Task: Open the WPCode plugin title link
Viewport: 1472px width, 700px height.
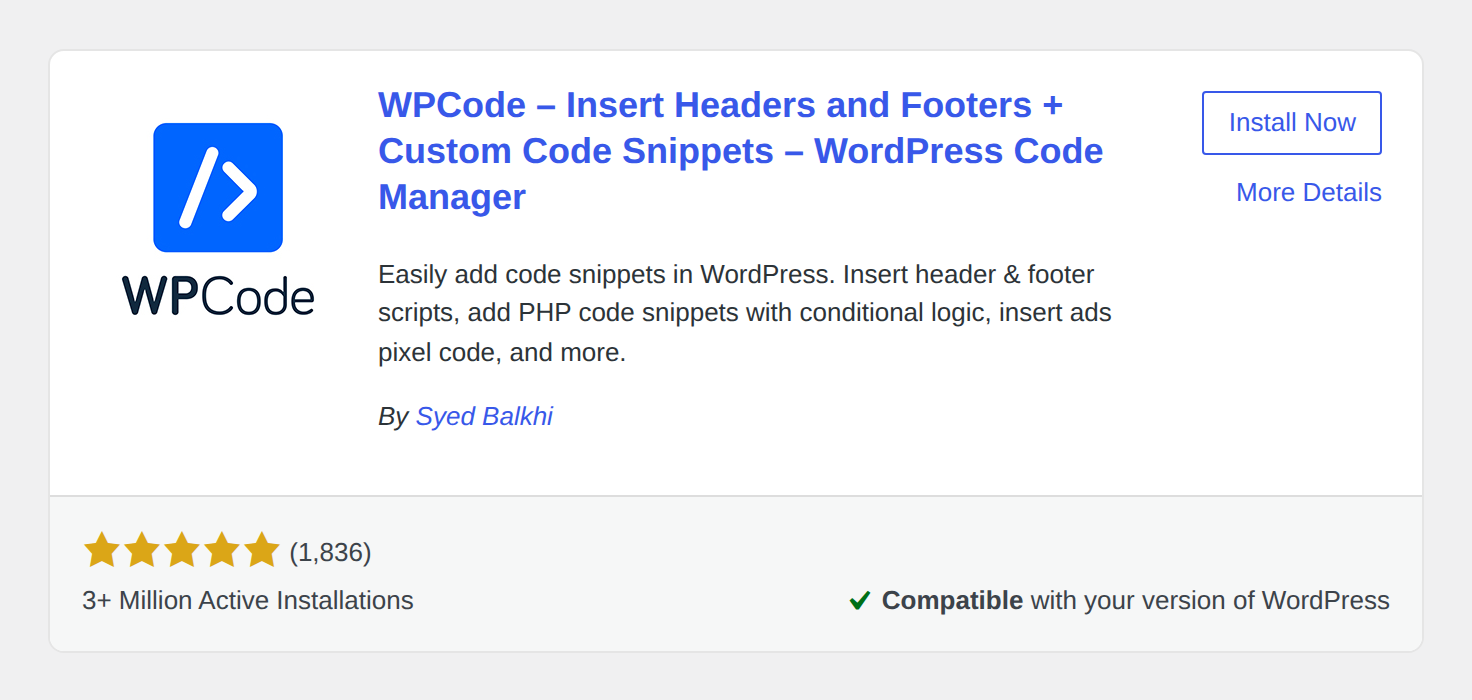Action: (x=740, y=151)
